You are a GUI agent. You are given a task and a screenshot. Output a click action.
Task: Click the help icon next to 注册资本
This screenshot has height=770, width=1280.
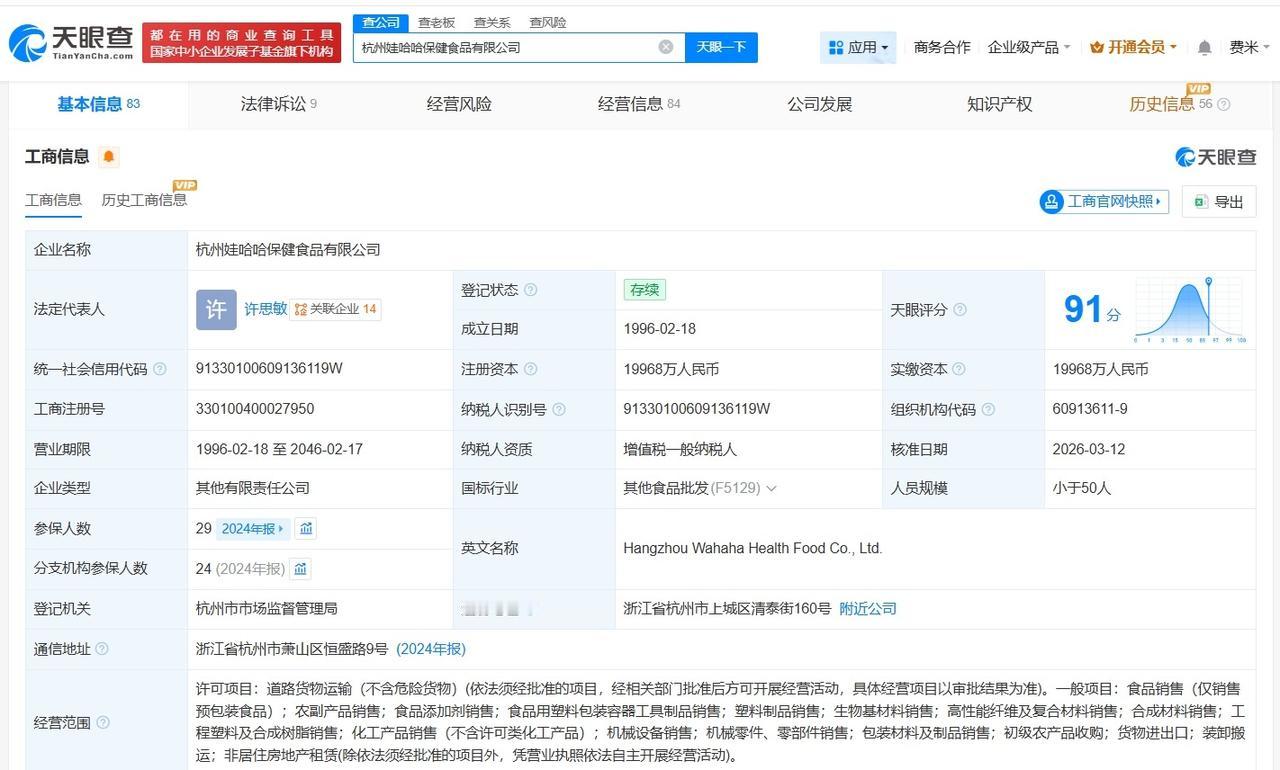[x=531, y=368]
